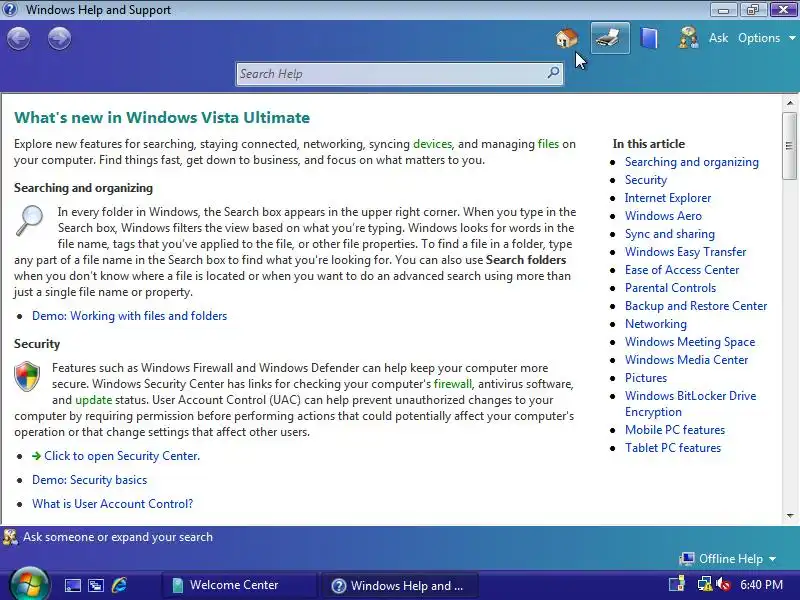Click the scrollbar up arrow
The width and height of the screenshot is (800, 600).
click(x=789, y=103)
